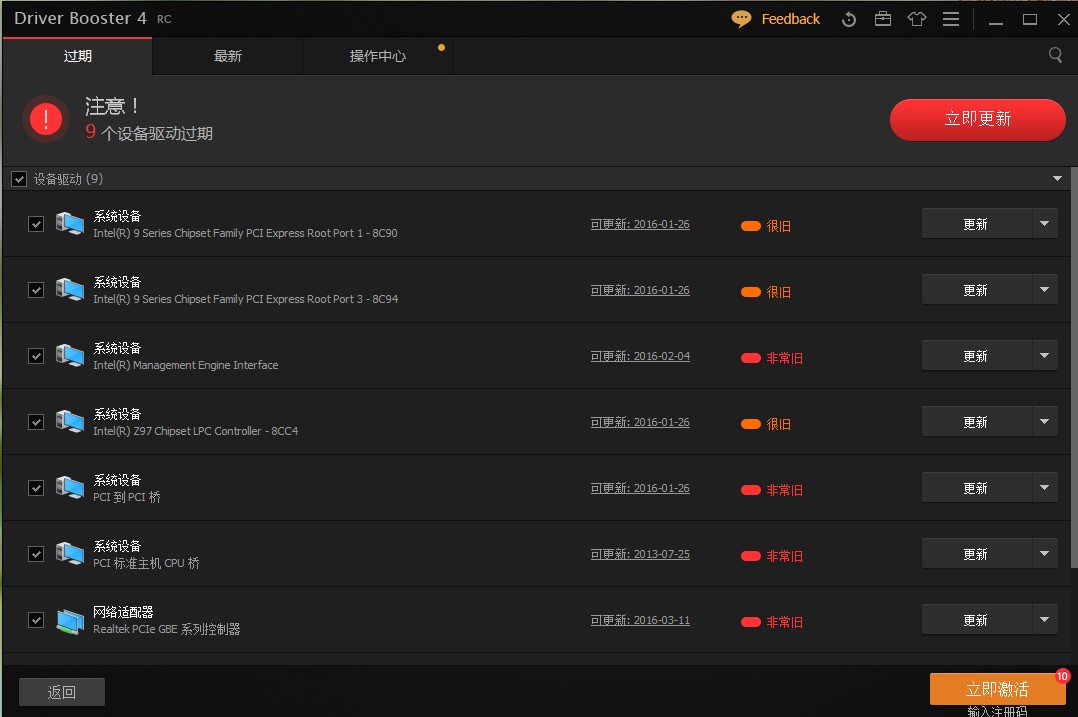Uncheck Management Engine Interface checkbox
1078x717 pixels.
pos(36,356)
